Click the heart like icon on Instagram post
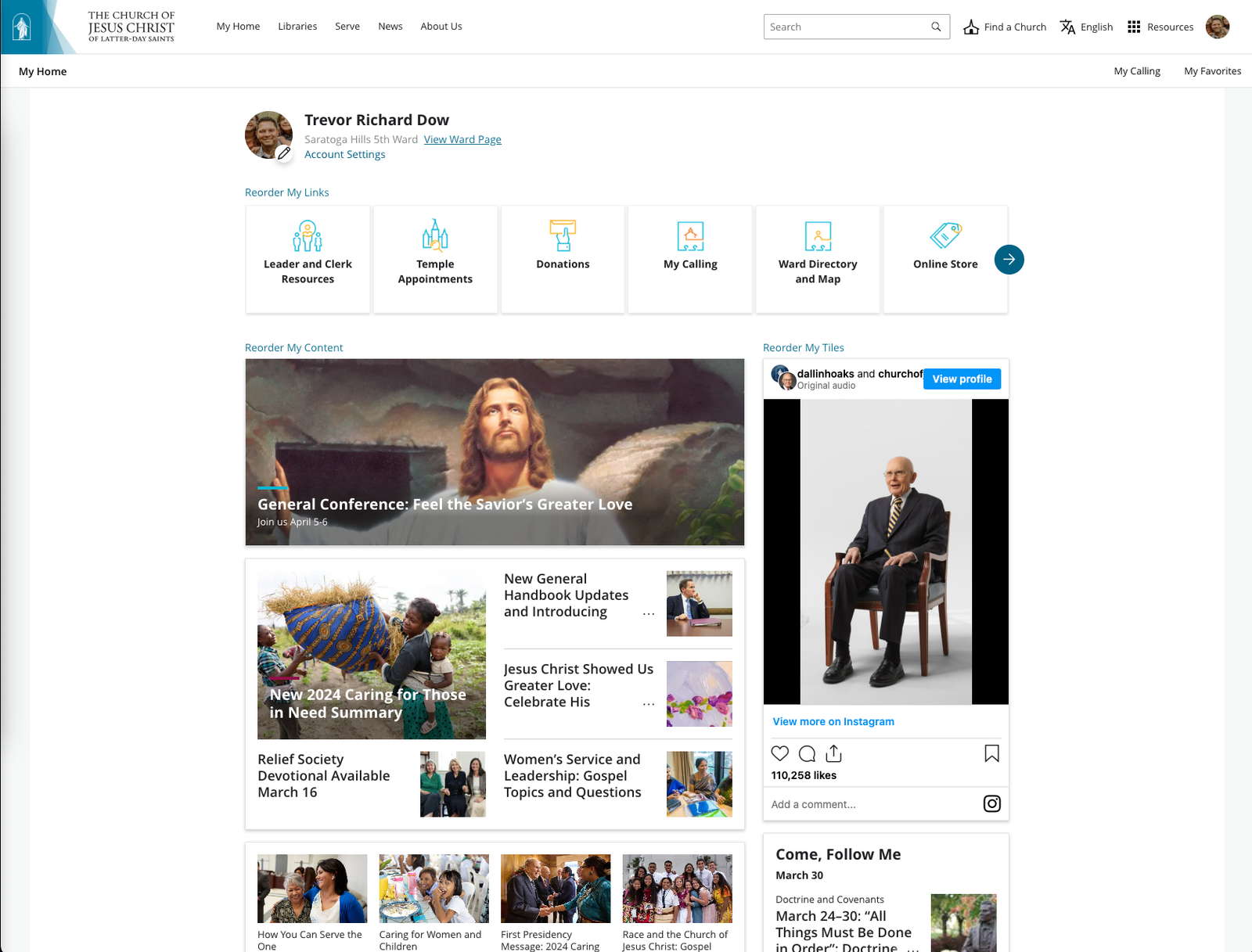The image size is (1252, 952). [780, 753]
